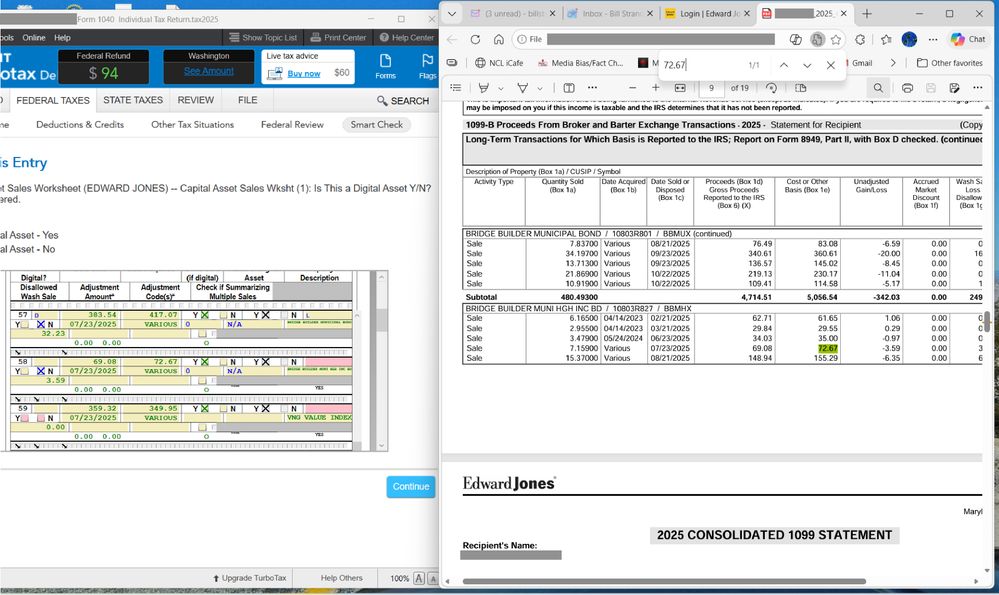999x595 pixels.
Task: Go to previous find result
Action: 784,65
